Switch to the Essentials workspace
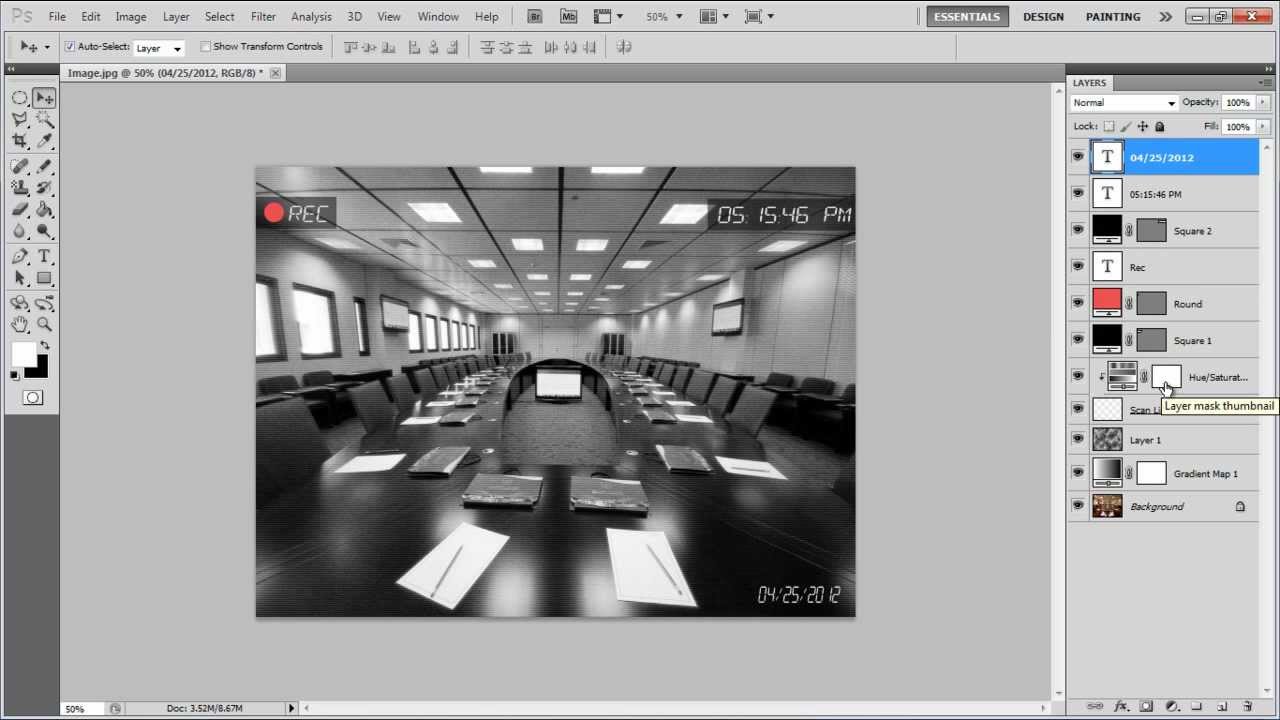 pos(967,17)
